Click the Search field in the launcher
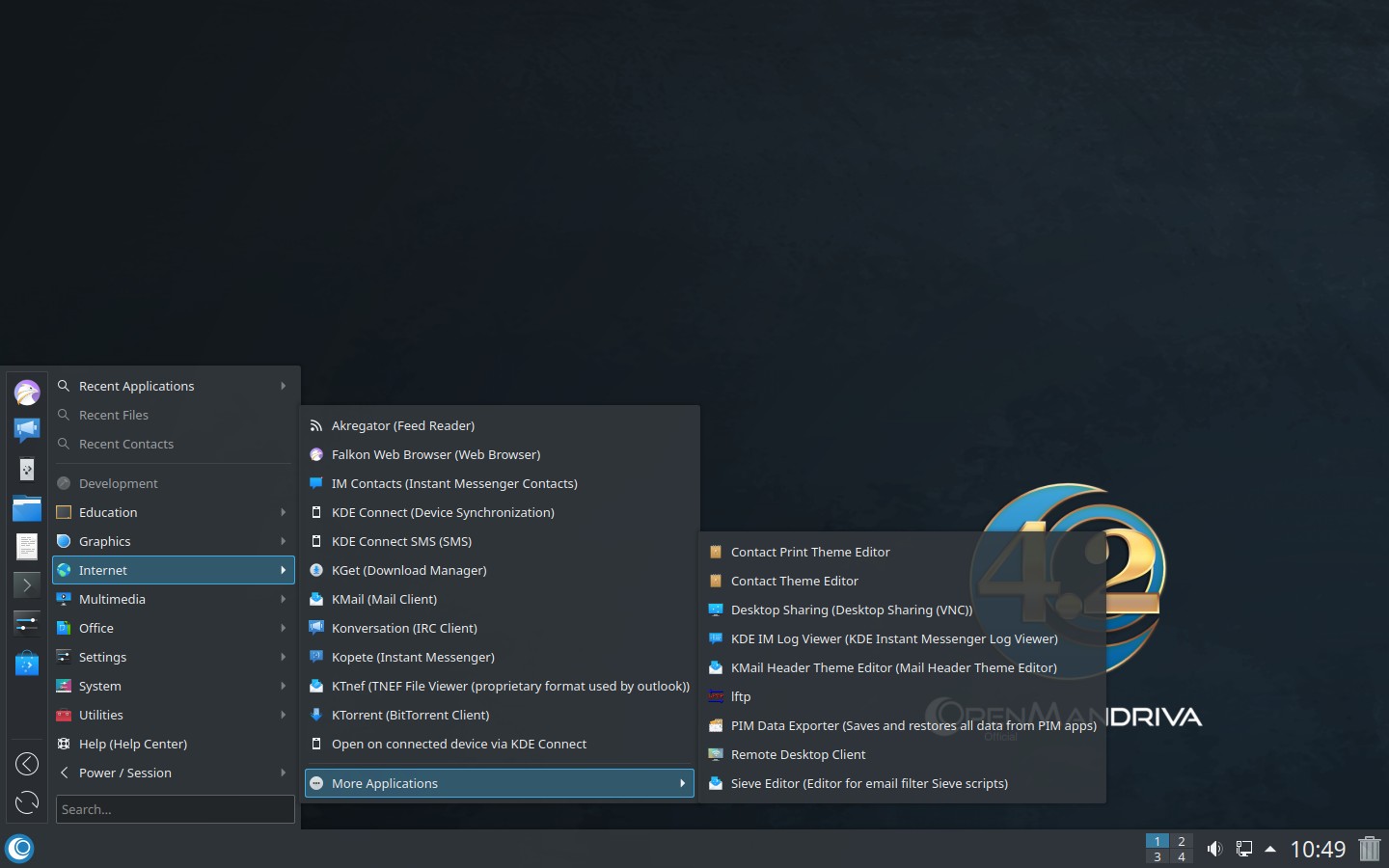 pyautogui.click(x=175, y=809)
